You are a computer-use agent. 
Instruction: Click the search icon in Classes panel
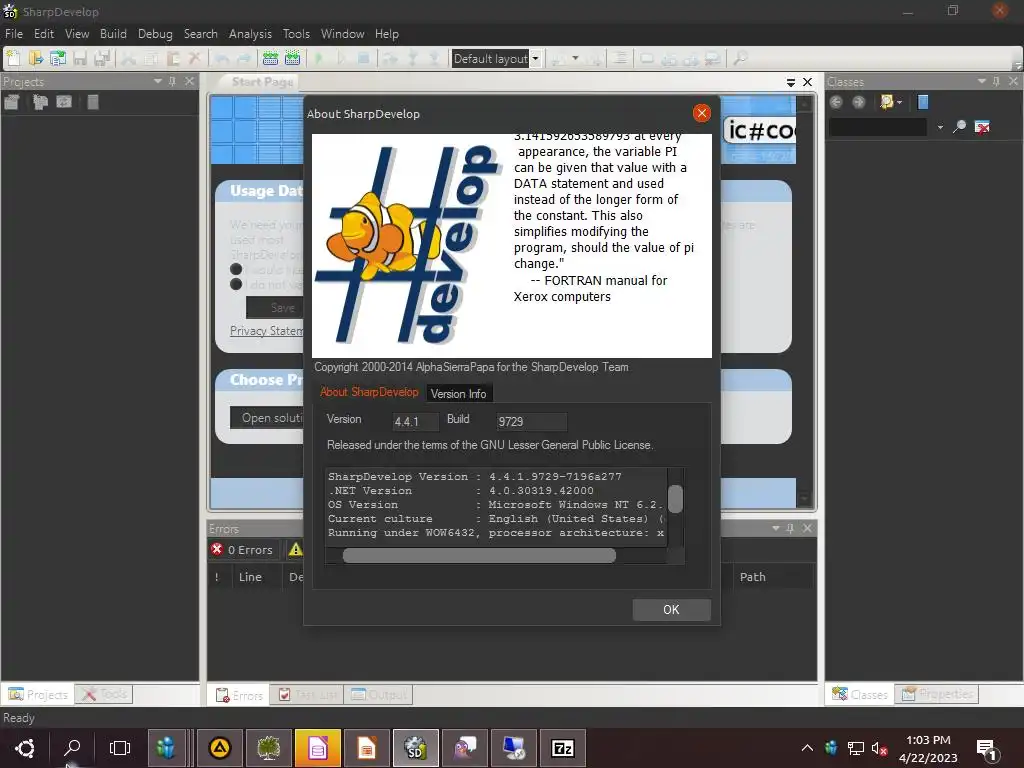tap(959, 127)
